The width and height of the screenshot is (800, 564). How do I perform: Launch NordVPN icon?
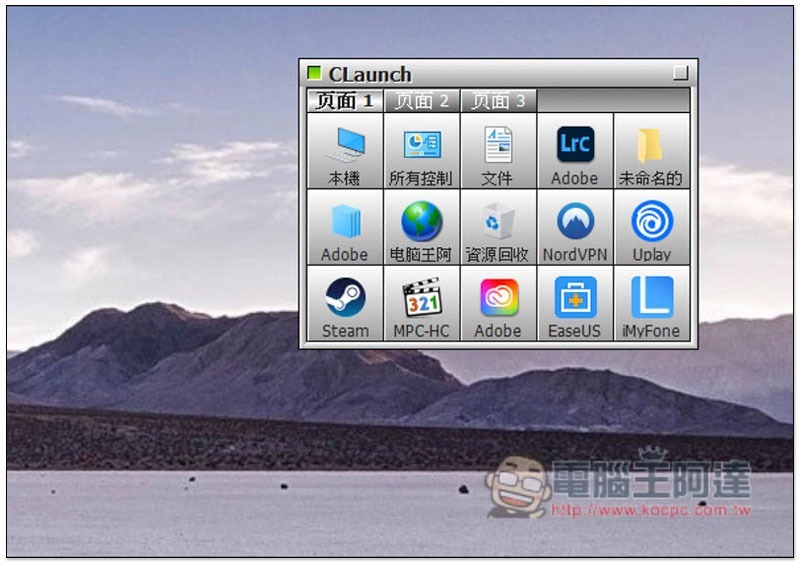tap(575, 227)
